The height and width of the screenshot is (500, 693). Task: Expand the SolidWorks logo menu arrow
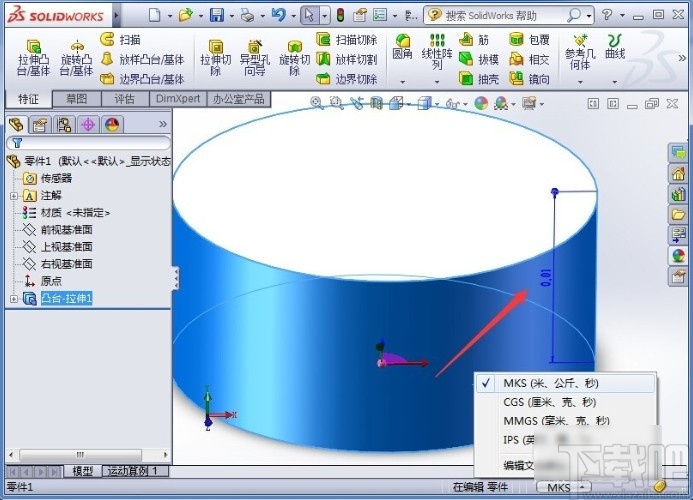[x=116, y=16]
